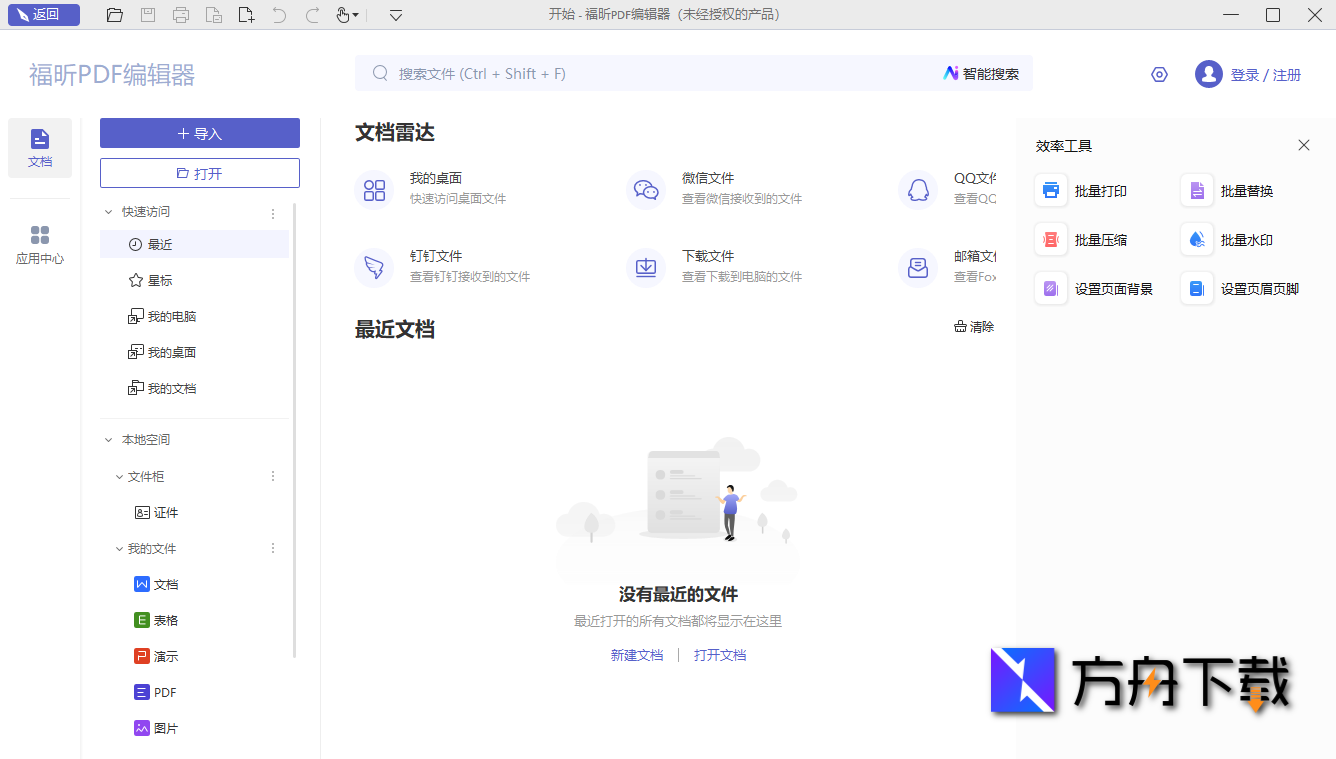Click the 智能搜索 AI smart search

click(x=981, y=73)
